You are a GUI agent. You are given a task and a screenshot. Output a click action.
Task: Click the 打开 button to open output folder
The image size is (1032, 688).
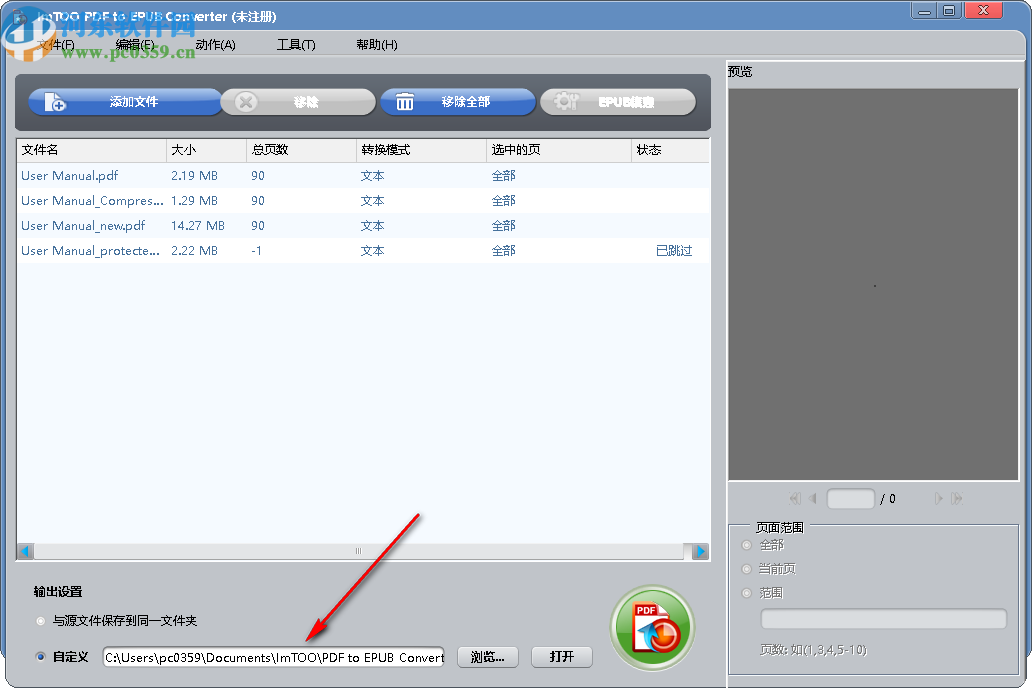click(562, 657)
